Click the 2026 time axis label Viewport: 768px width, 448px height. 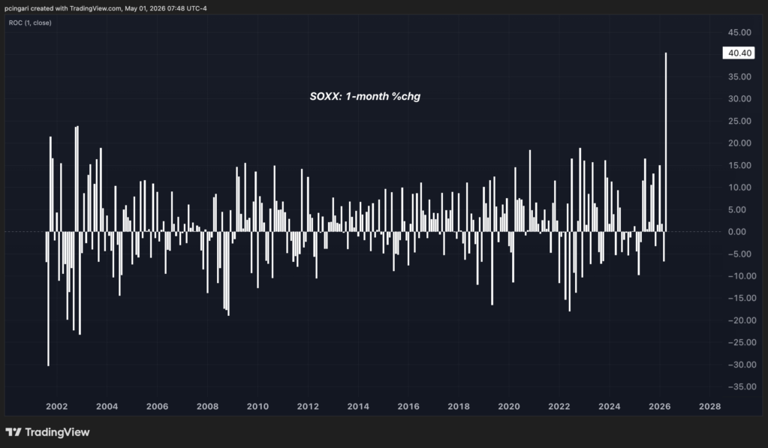pyautogui.click(x=659, y=406)
